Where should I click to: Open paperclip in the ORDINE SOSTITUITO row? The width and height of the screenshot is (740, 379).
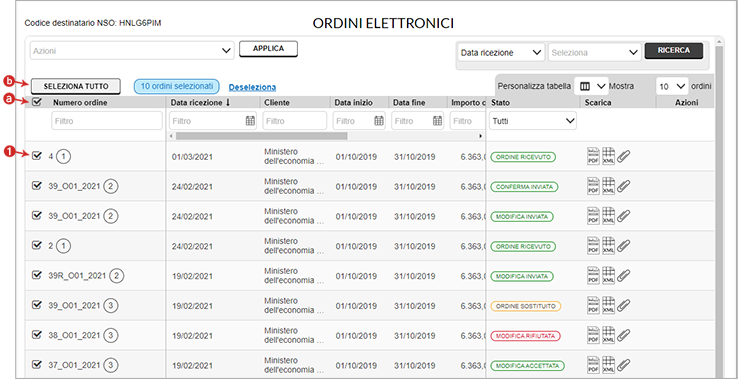[624, 305]
